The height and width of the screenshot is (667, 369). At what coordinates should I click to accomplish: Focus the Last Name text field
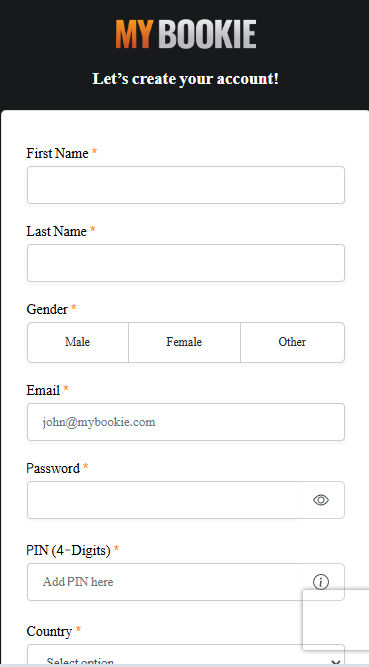[186, 263]
